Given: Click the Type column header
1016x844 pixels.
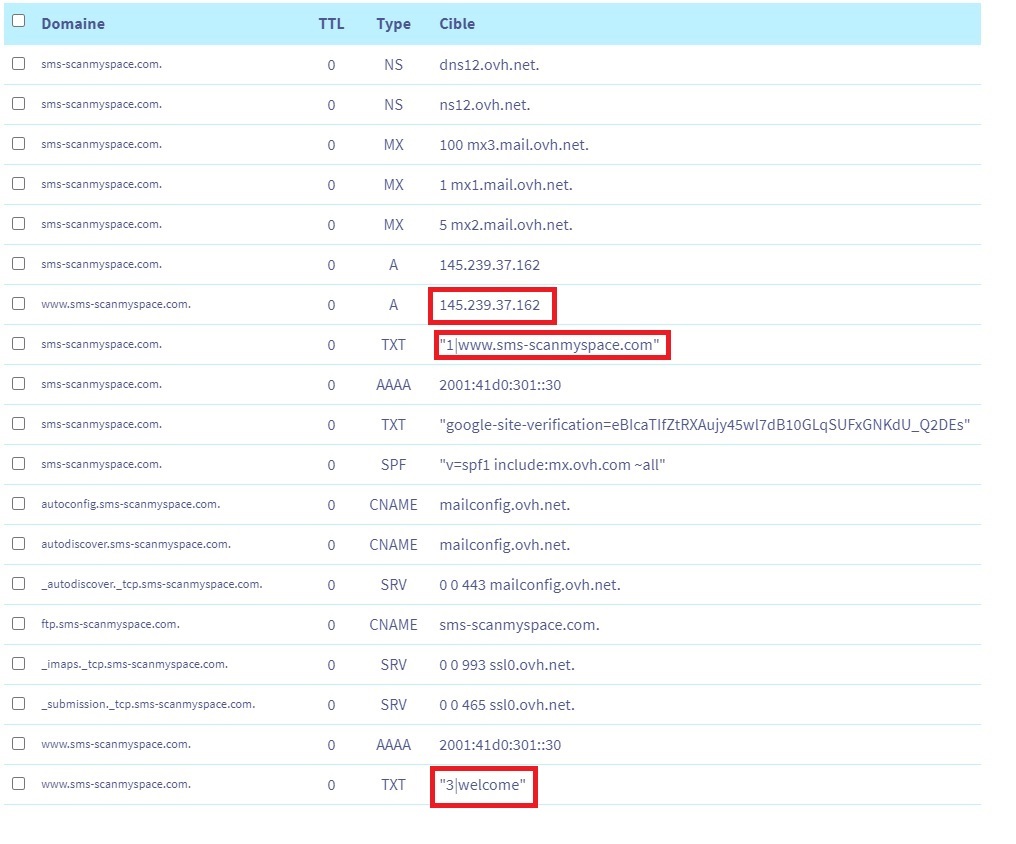Looking at the screenshot, I should [x=393, y=23].
